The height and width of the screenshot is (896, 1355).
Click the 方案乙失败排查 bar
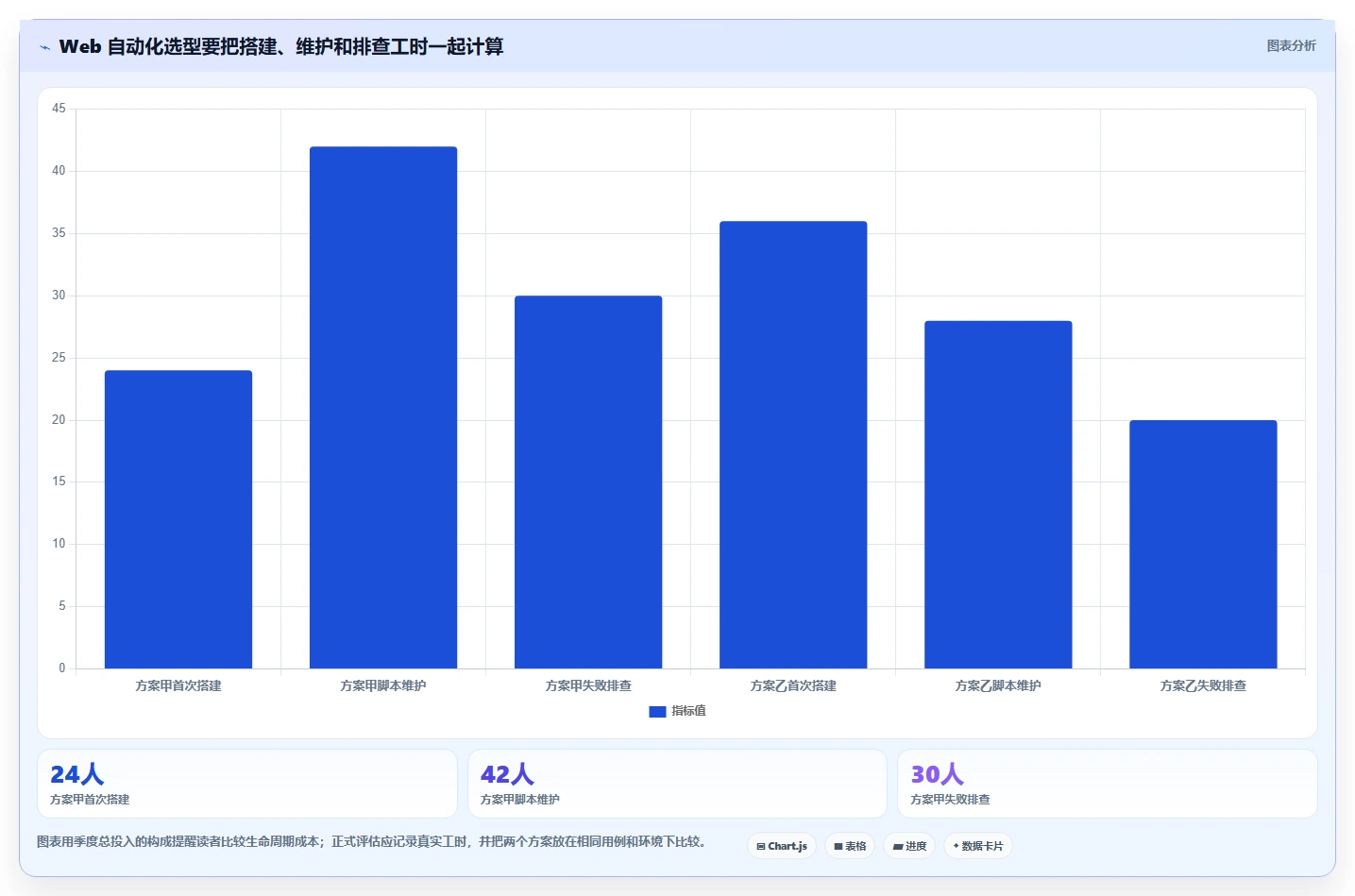point(1203,544)
